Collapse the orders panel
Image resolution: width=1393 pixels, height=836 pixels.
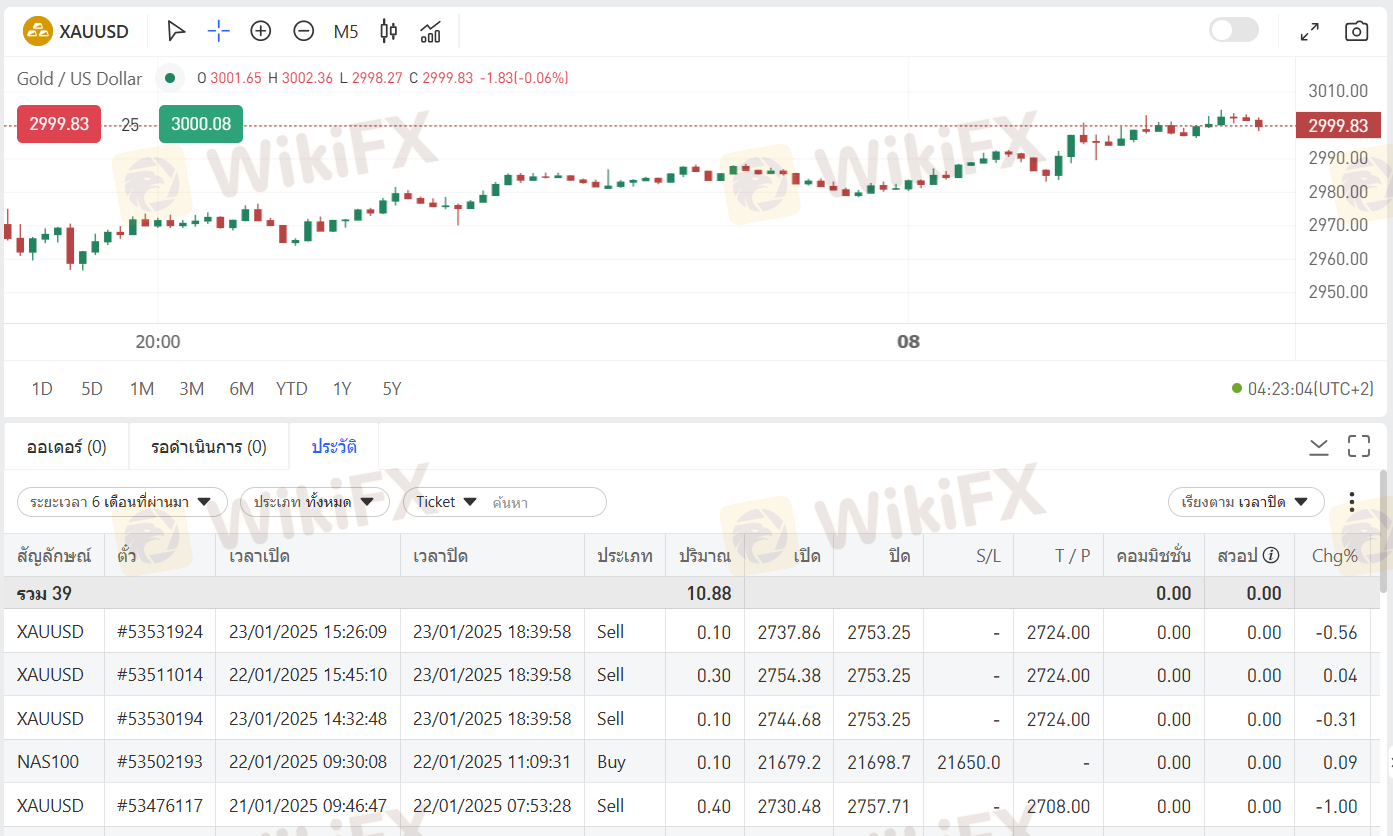point(1319,446)
